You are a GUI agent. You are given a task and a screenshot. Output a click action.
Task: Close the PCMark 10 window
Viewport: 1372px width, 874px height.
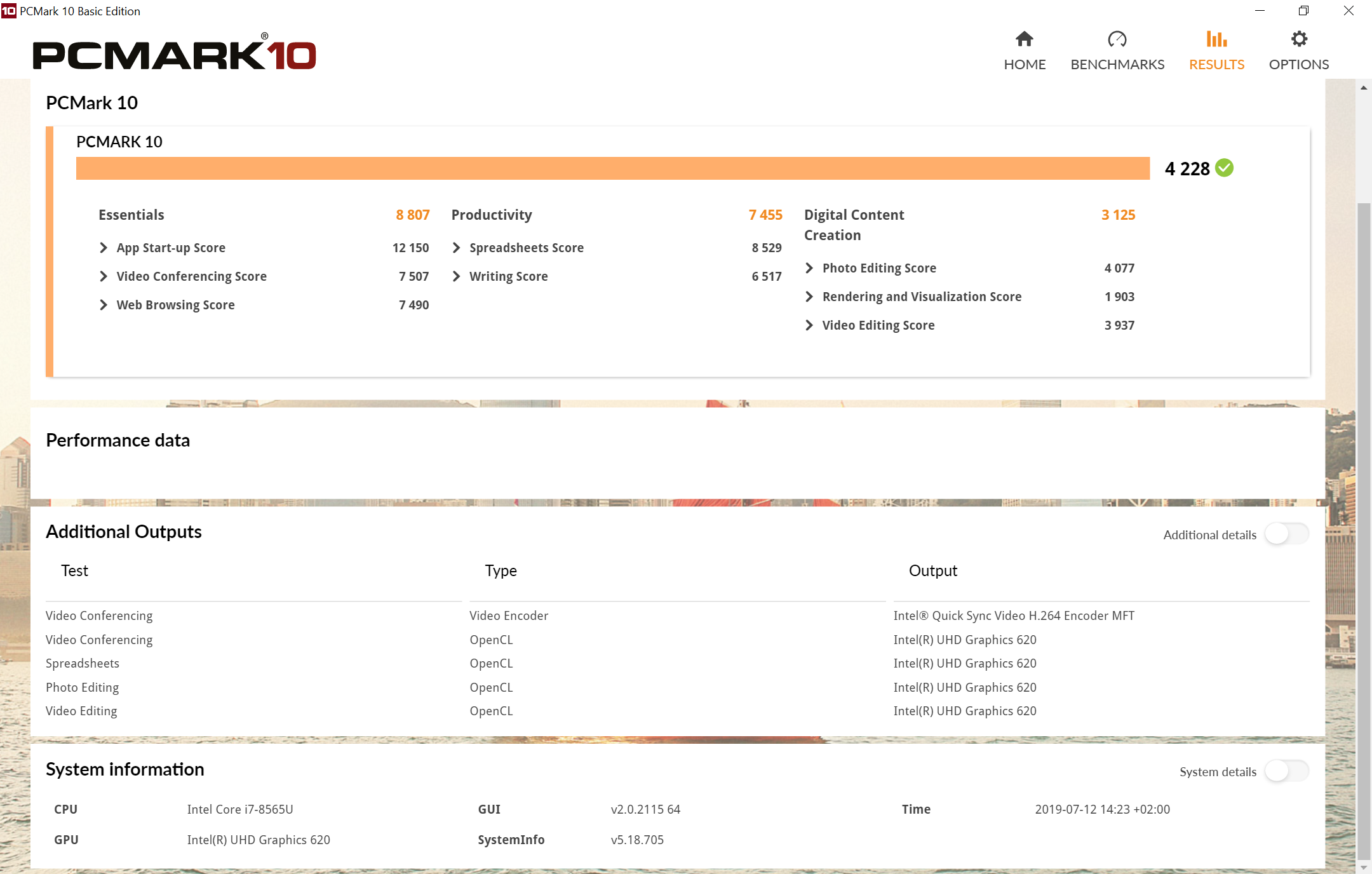click(1348, 11)
